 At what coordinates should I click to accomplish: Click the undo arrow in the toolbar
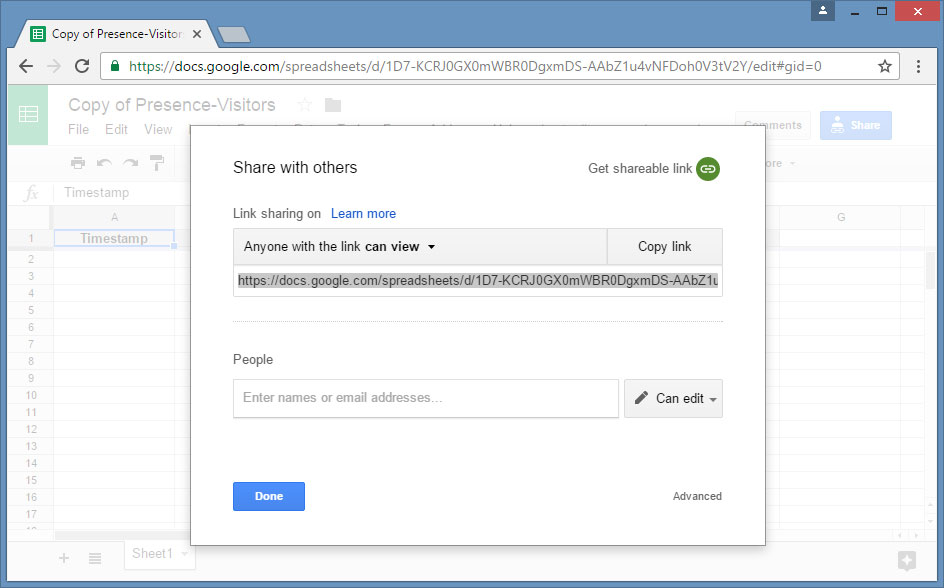[x=104, y=163]
